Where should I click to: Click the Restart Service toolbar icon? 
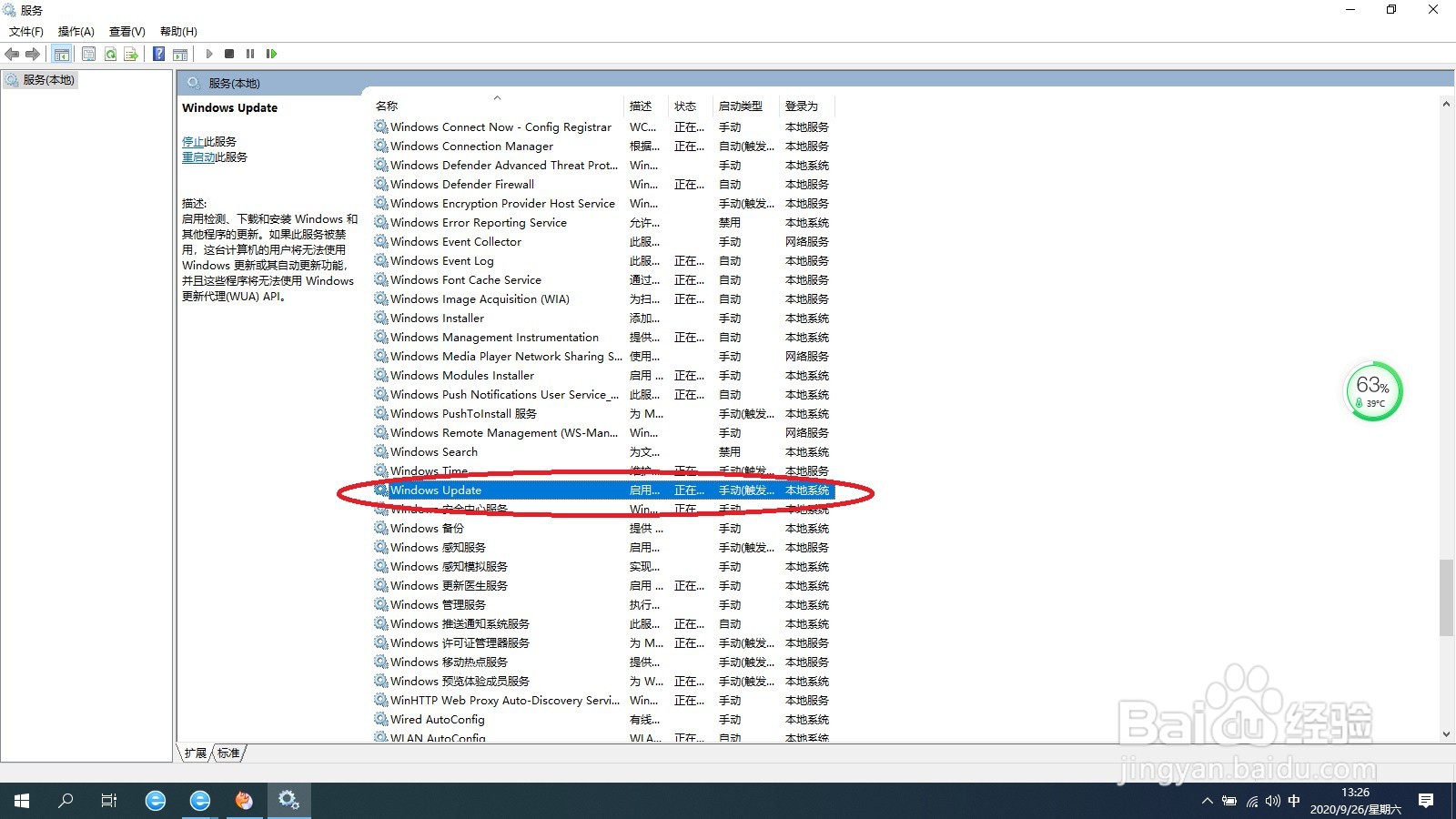click(271, 54)
